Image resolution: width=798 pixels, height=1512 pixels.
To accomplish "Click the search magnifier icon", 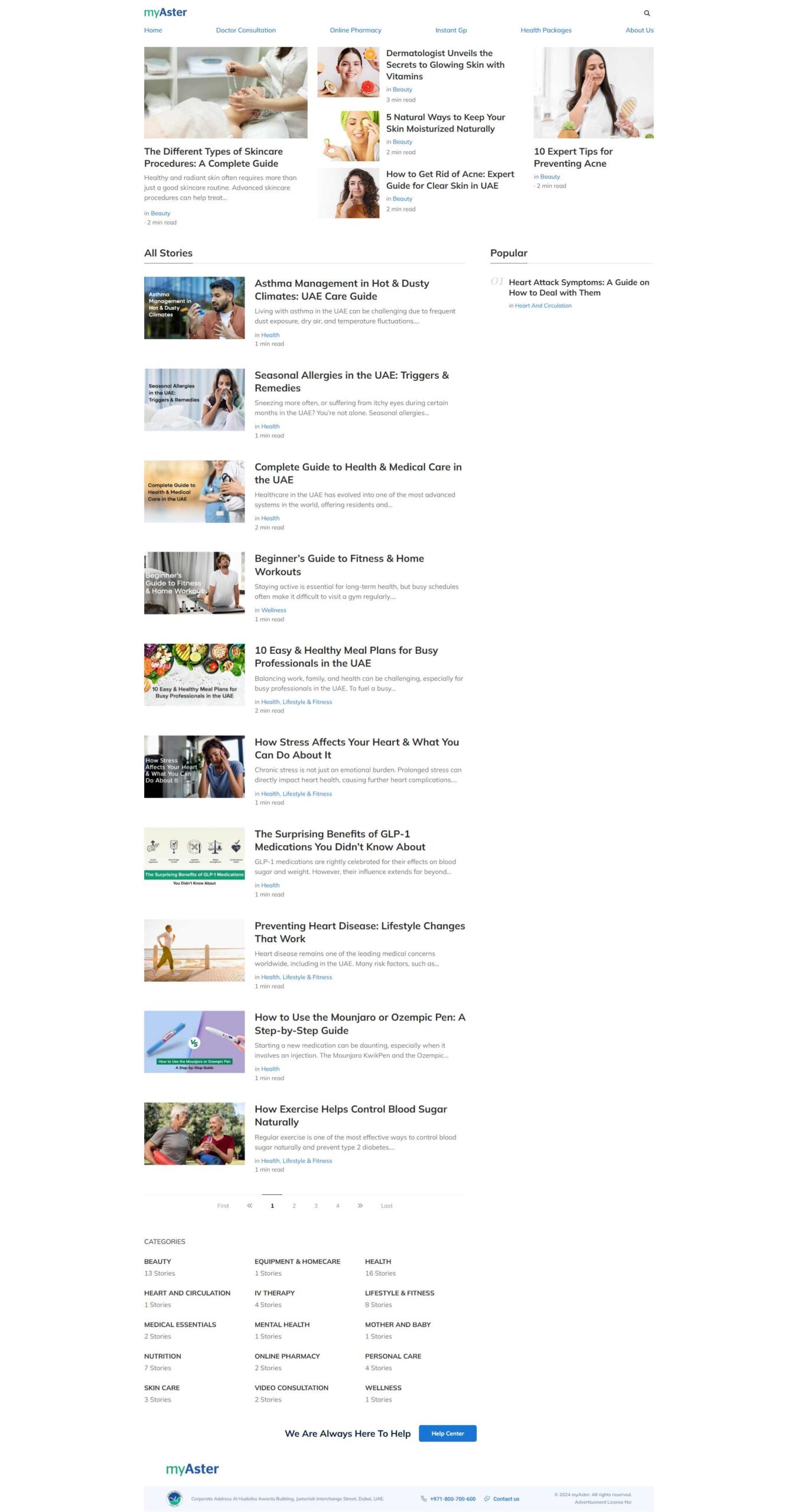I will tap(646, 13).
